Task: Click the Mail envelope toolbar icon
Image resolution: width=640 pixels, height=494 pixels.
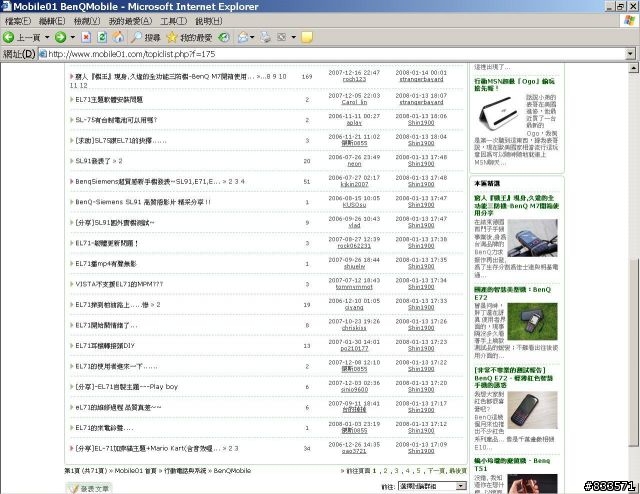Action: [x=243, y=38]
